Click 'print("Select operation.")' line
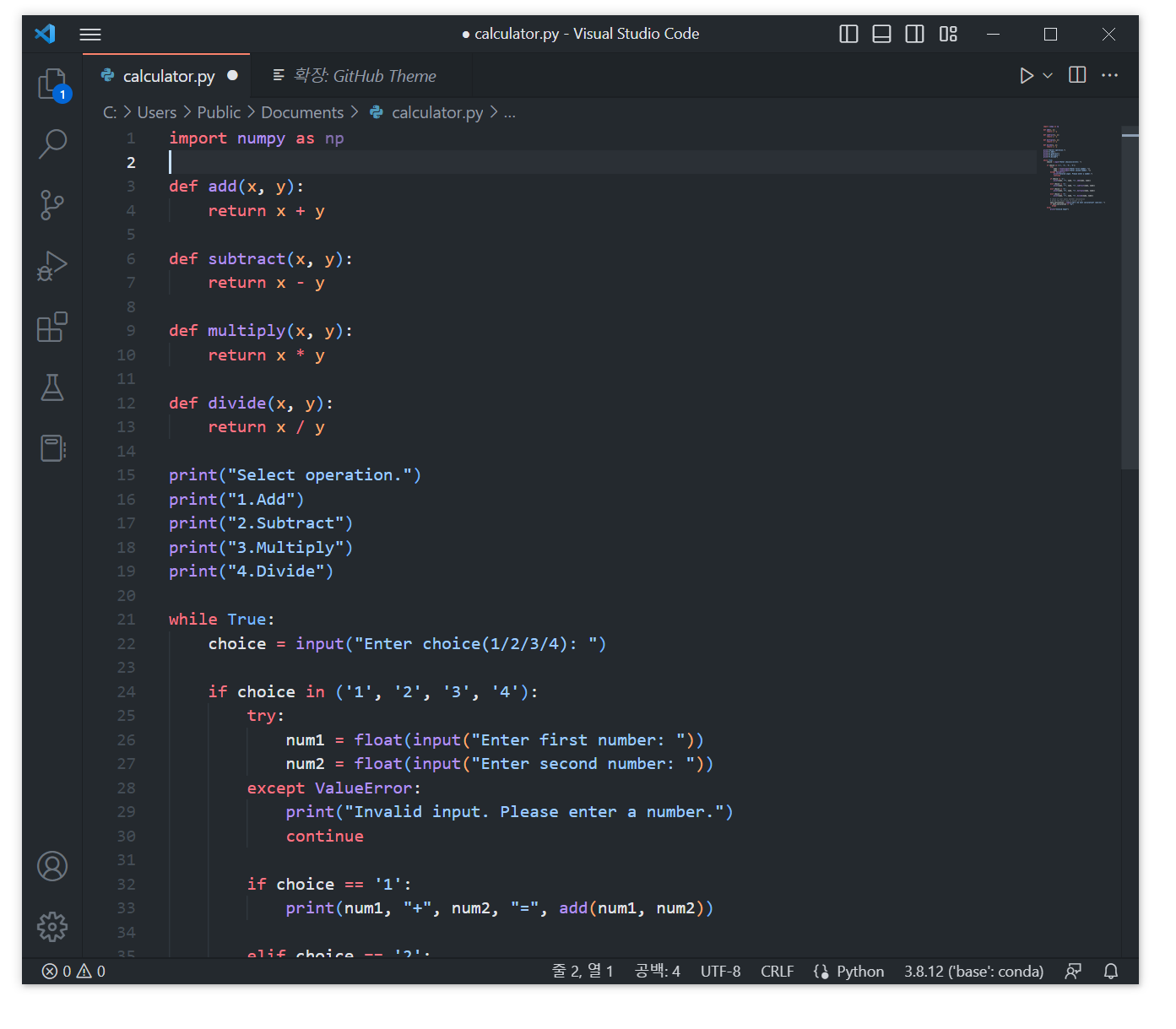 [x=295, y=475]
